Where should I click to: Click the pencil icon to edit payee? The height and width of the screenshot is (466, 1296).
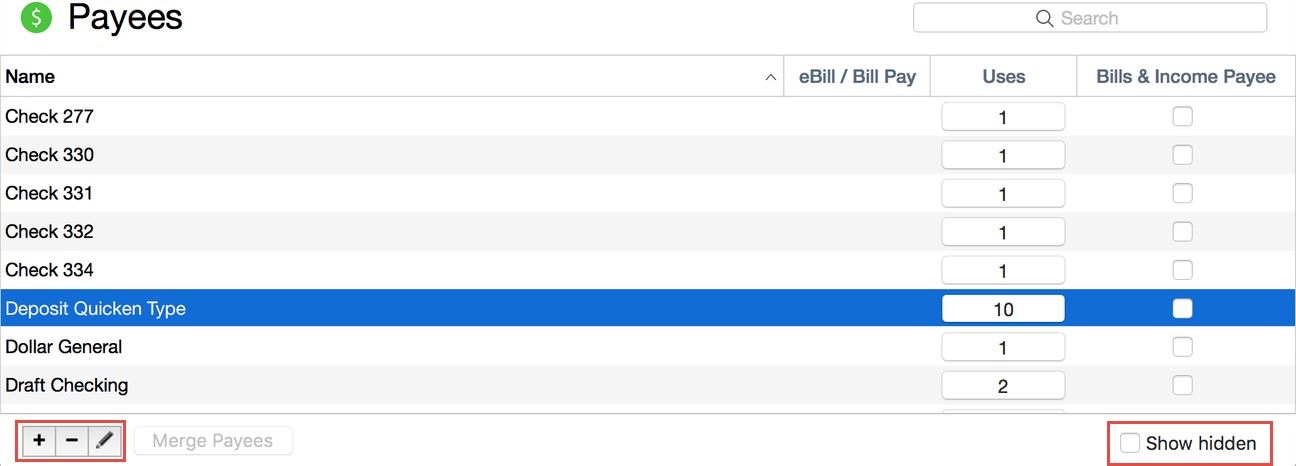(105, 441)
